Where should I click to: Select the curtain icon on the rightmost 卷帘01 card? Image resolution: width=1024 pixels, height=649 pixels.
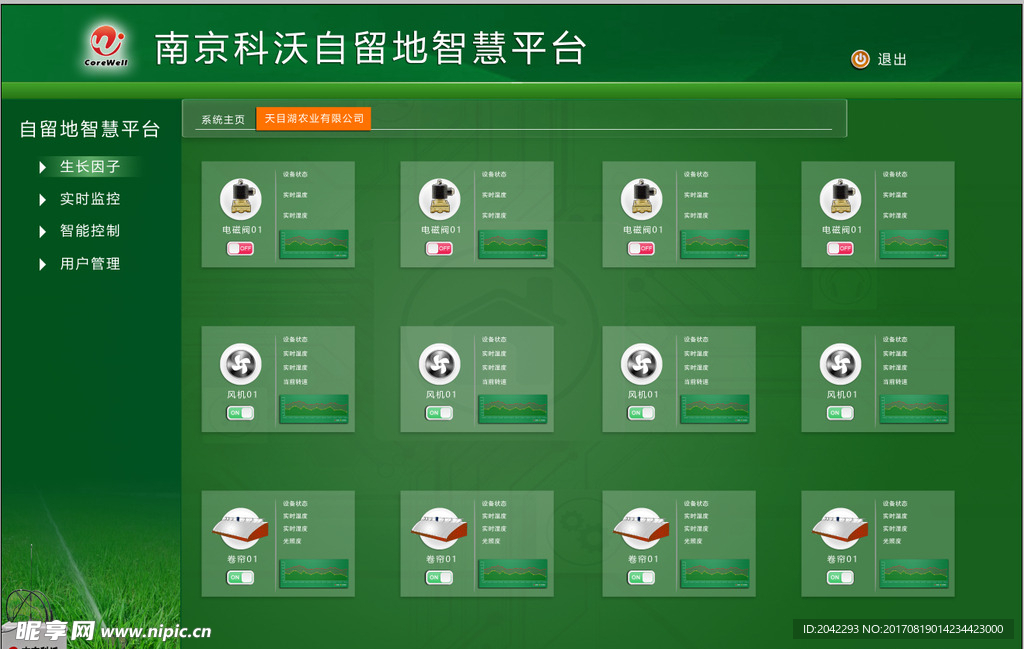(840, 524)
